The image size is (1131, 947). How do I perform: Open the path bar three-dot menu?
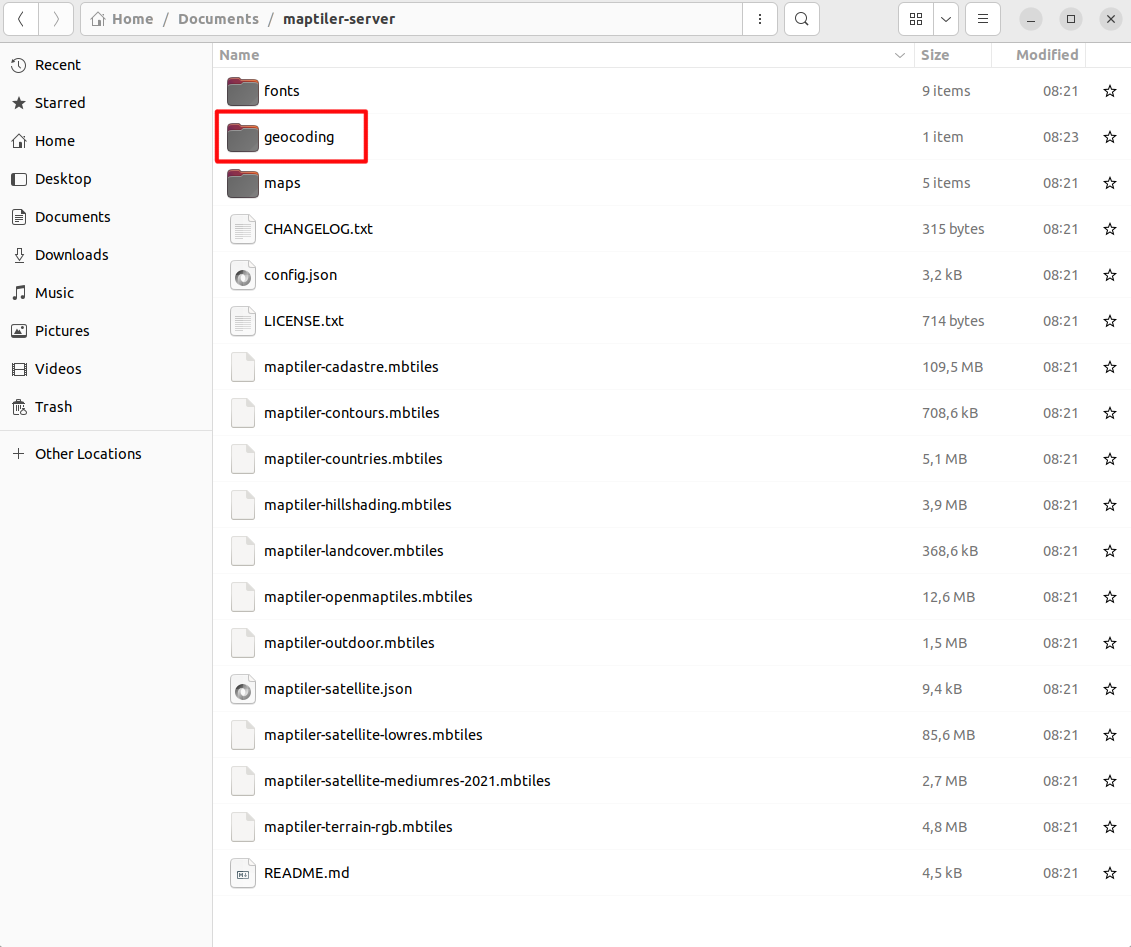[x=760, y=19]
